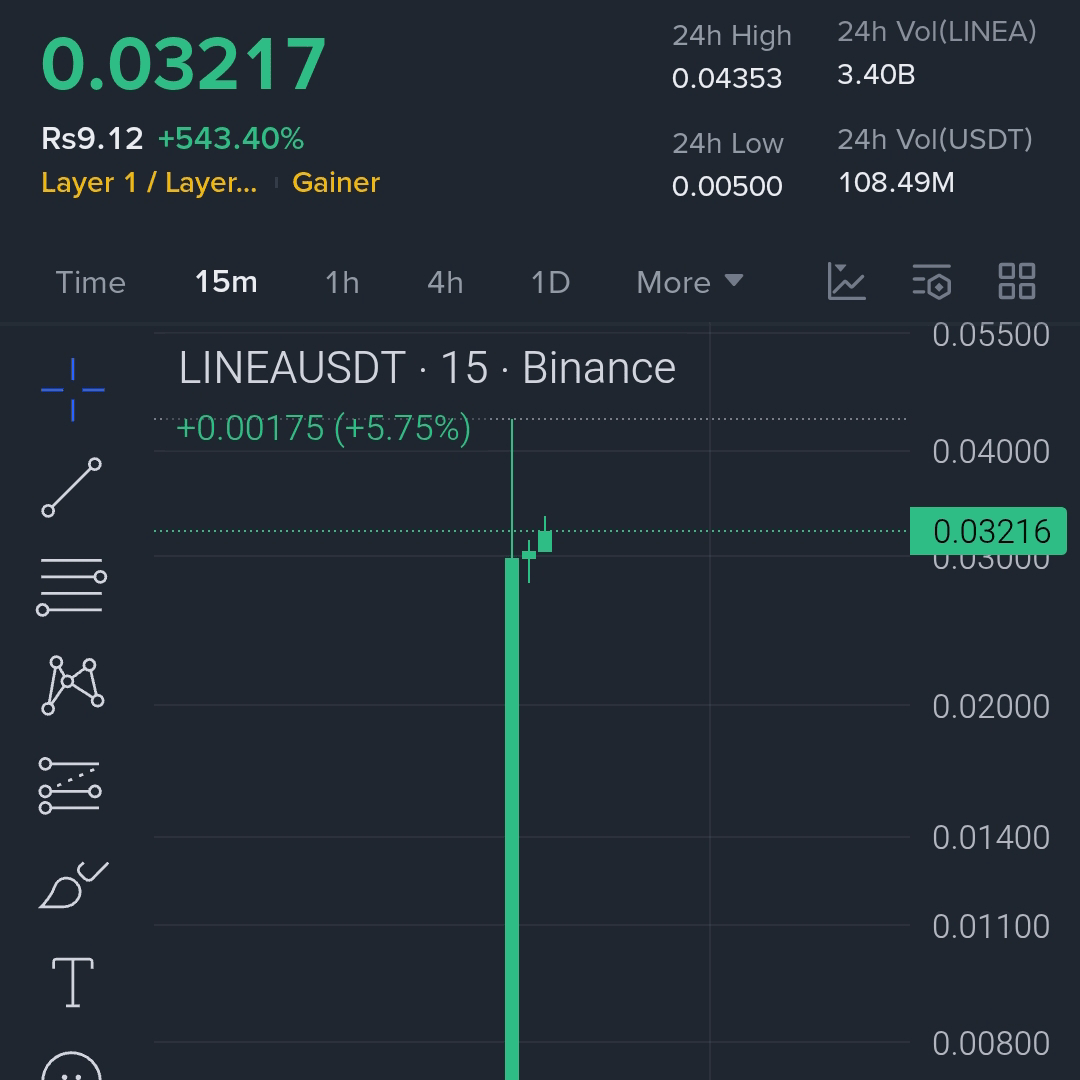
Task: Click the 0.02000 price axis label
Action: tap(991, 707)
